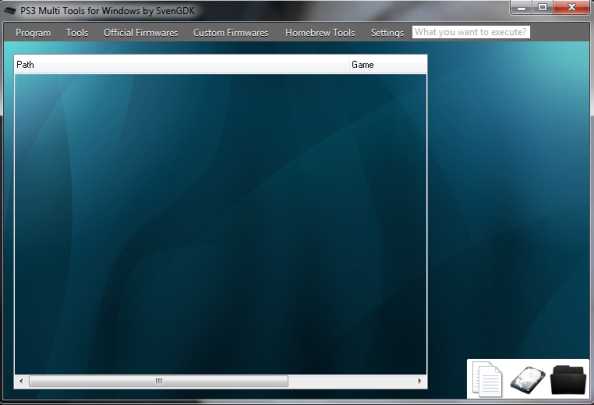Sort the list by Path column header
594x405 pixels.
coord(182,65)
